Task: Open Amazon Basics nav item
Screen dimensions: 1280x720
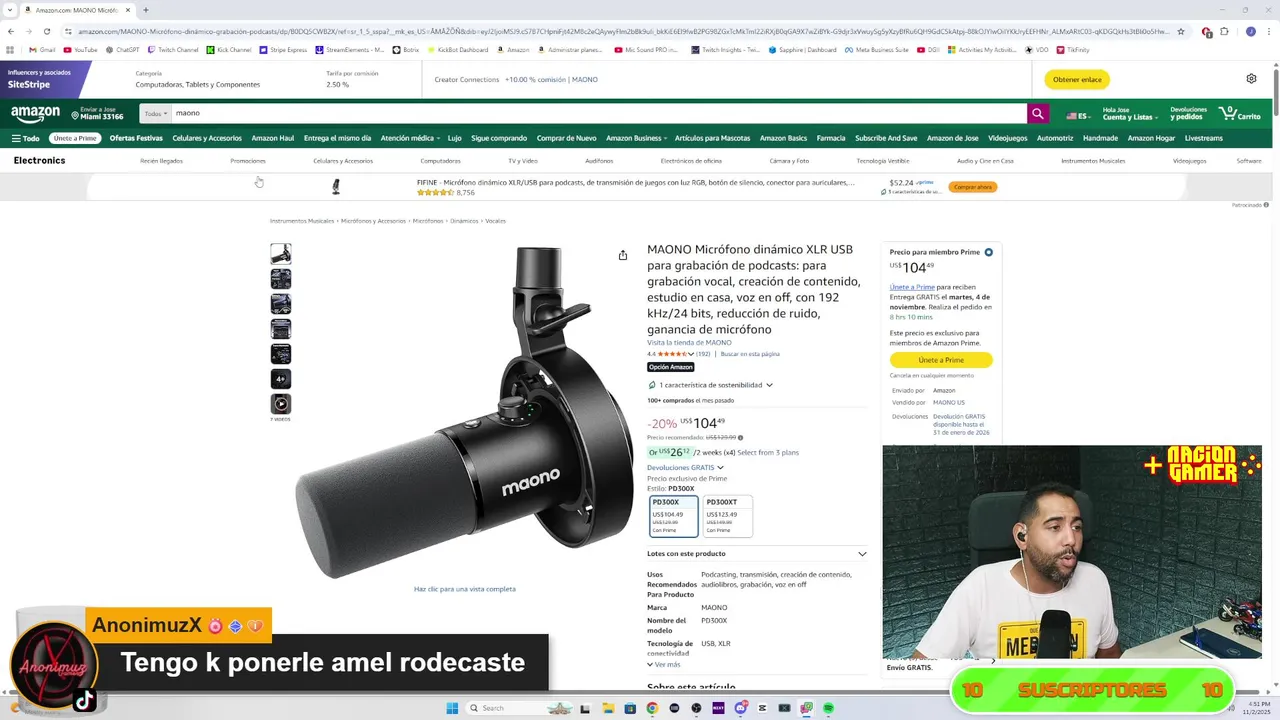Action: 783,138
